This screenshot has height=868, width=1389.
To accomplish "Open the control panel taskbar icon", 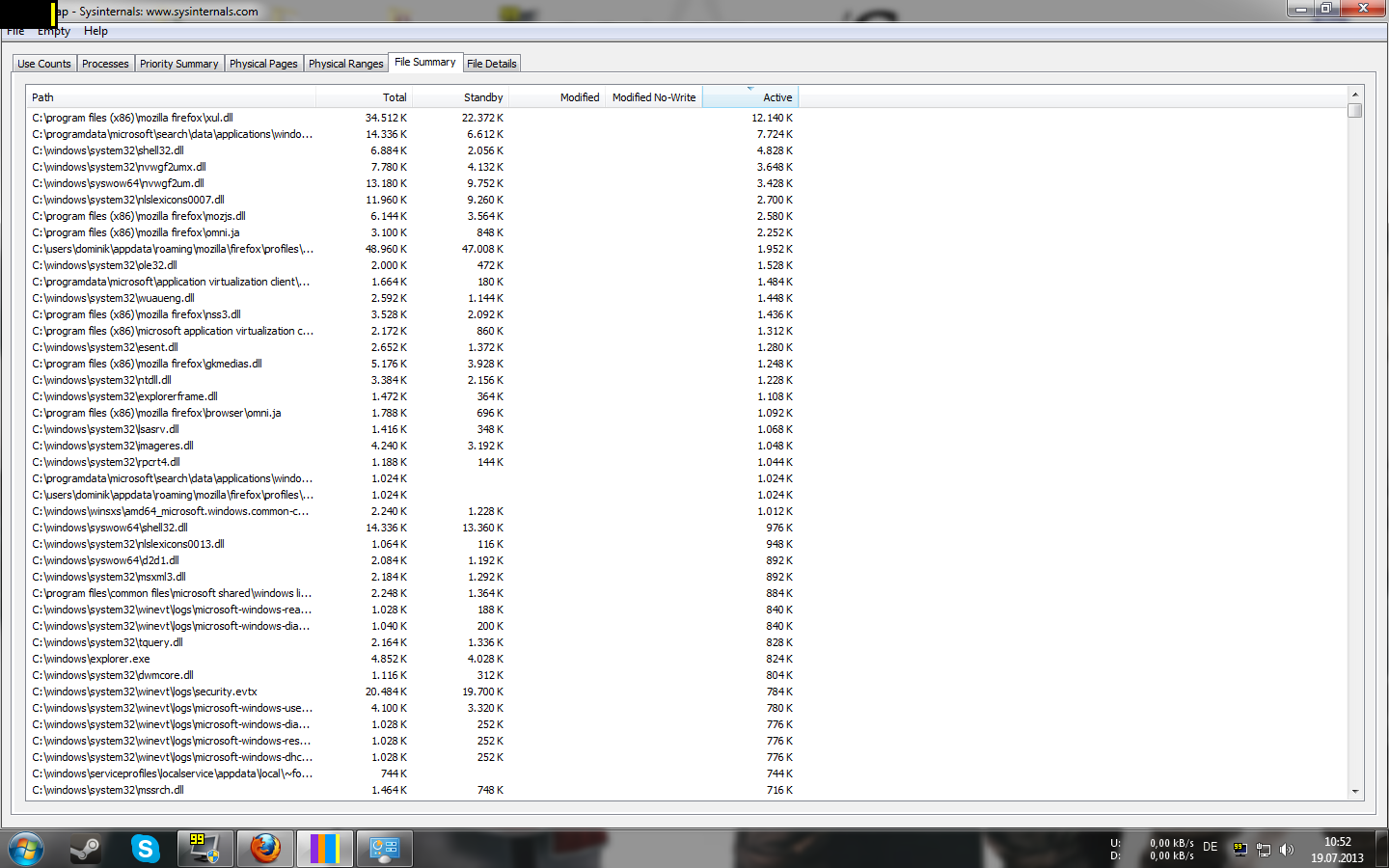I will pyautogui.click(x=385, y=850).
